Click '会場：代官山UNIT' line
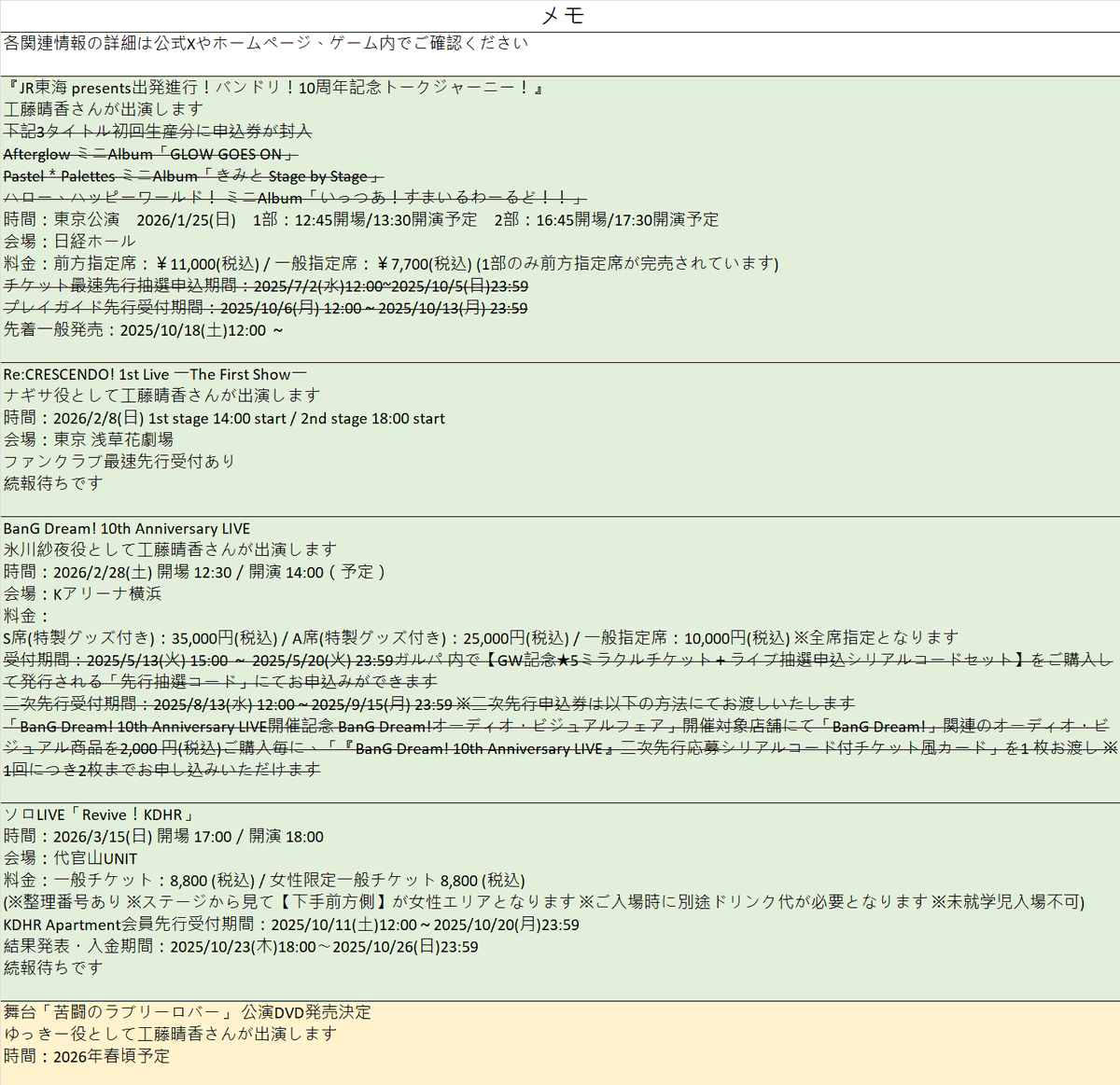 [x=70, y=858]
